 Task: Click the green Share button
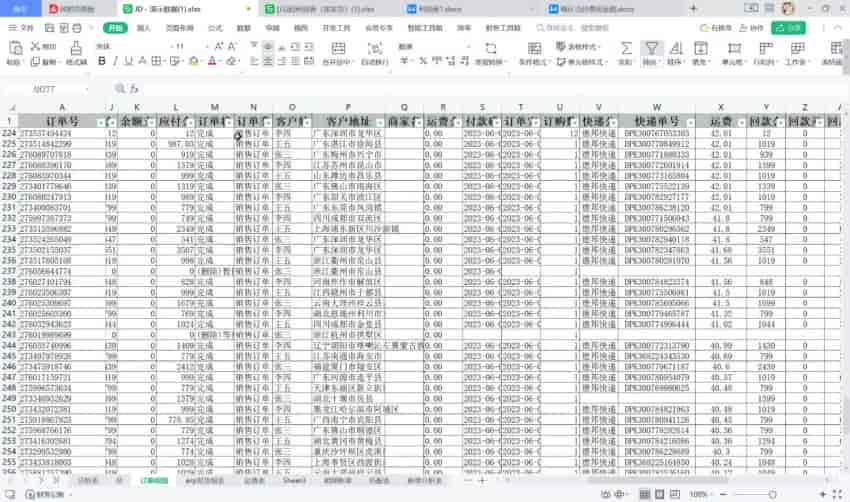(x=790, y=28)
